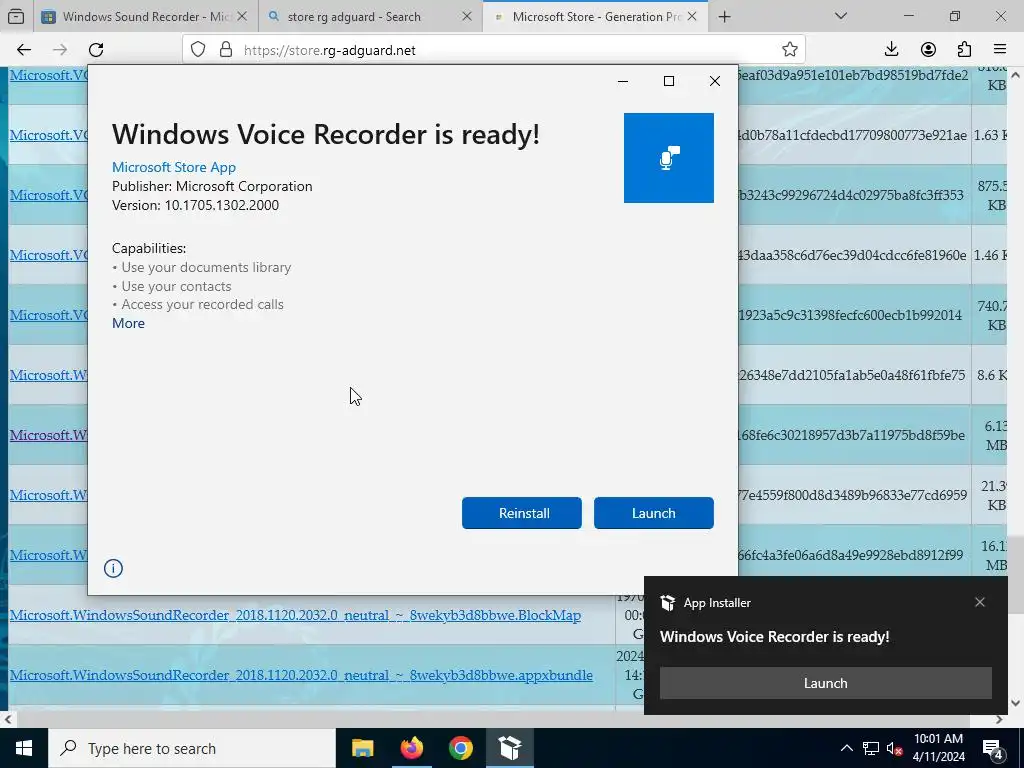Open Google Chrome from the taskbar

click(460, 748)
